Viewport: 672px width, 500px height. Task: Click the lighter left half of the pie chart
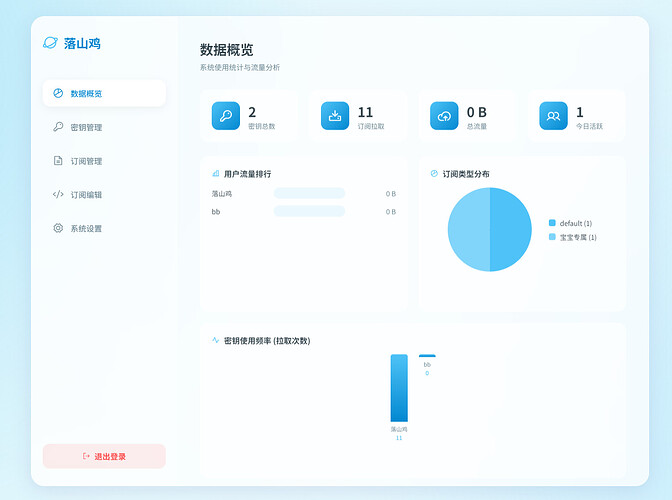point(469,229)
